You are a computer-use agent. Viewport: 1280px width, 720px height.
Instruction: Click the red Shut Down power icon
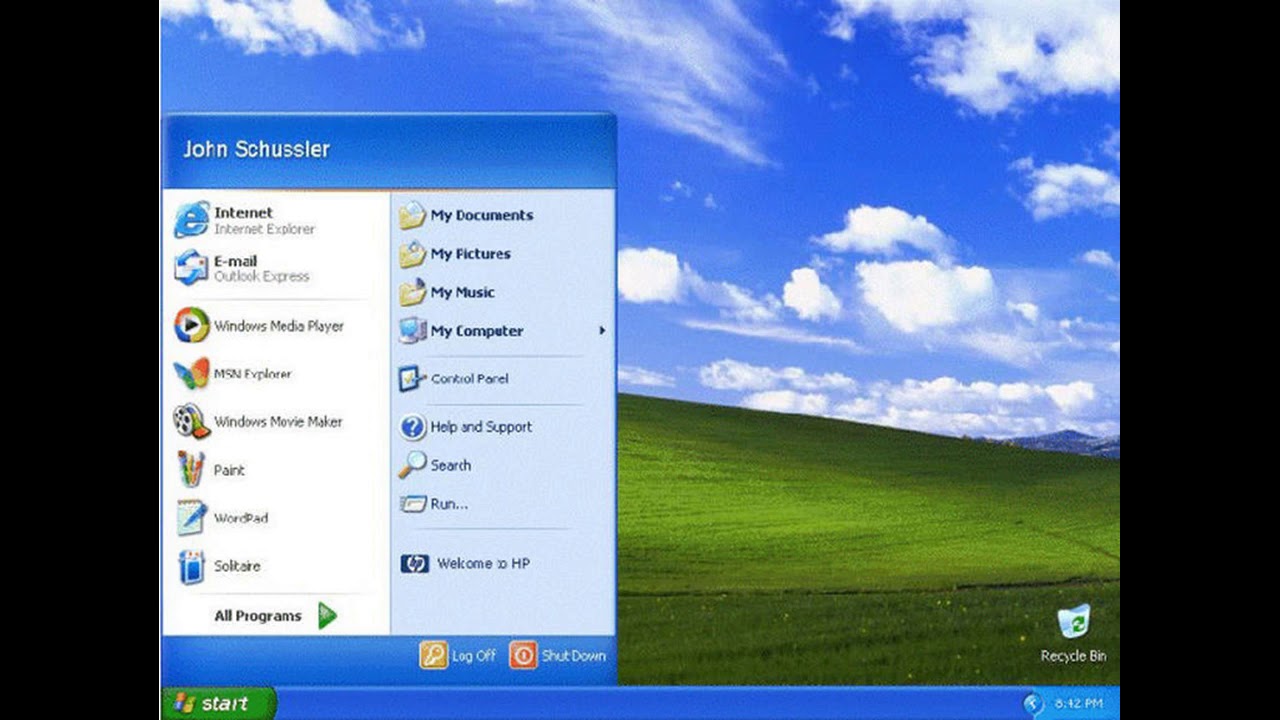click(x=523, y=656)
